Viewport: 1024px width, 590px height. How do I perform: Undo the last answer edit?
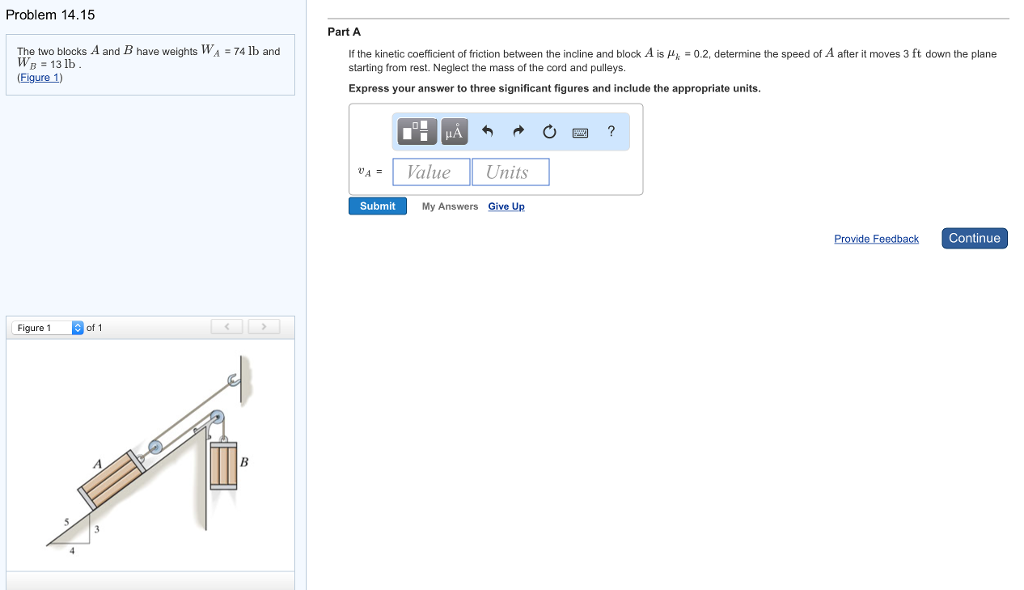click(x=487, y=131)
